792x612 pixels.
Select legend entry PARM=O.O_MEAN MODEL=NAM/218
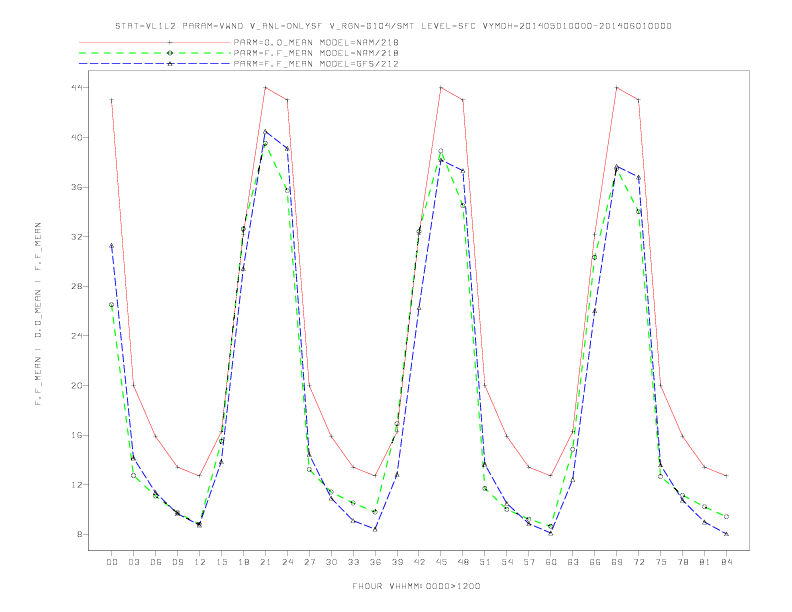(x=316, y=42)
